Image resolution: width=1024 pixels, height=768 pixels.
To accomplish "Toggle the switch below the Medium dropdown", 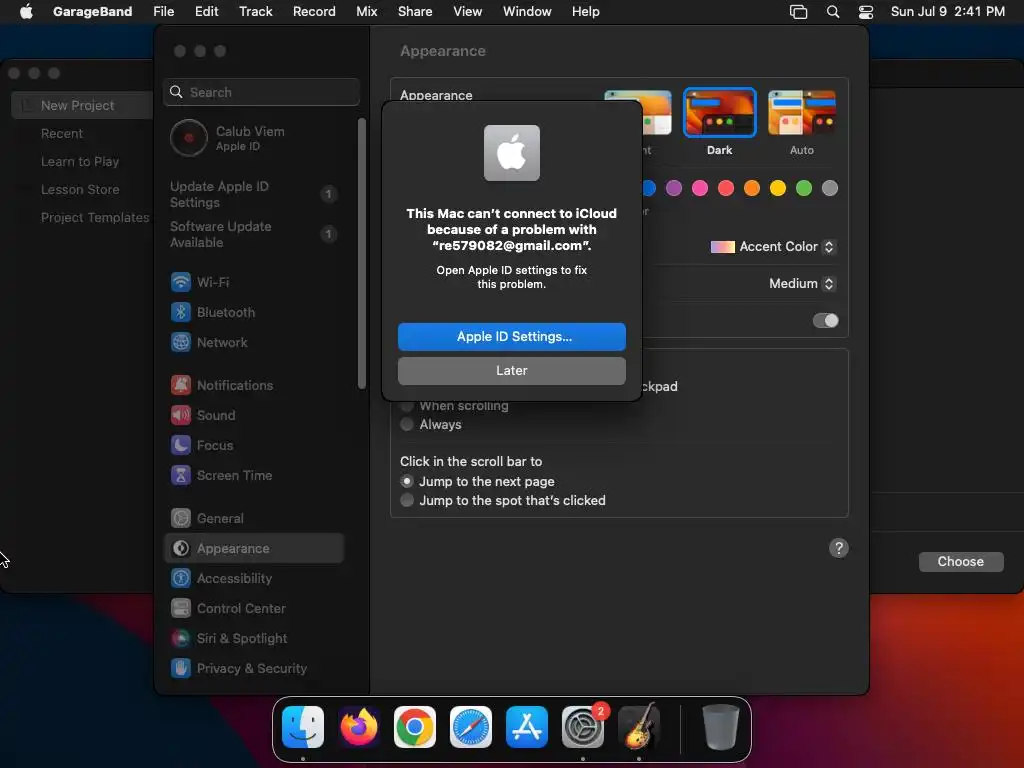I will tap(825, 321).
